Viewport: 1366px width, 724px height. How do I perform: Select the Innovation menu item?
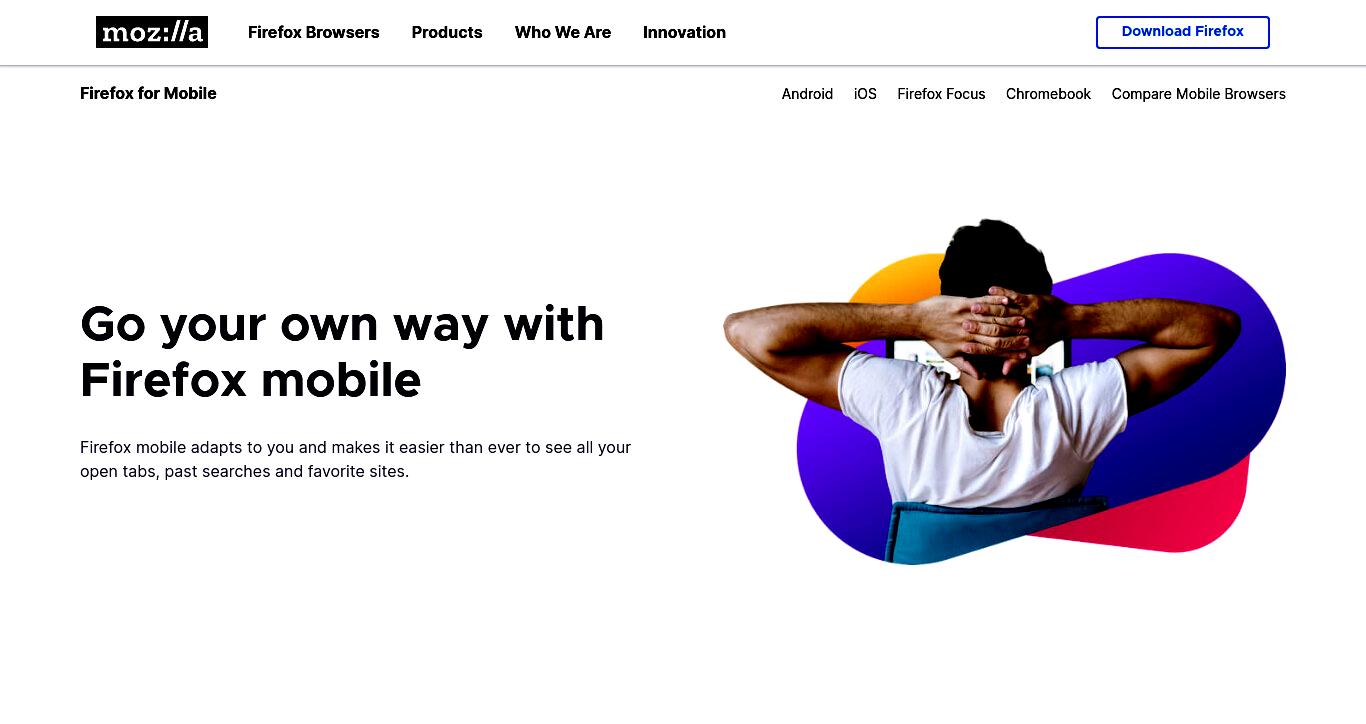click(x=684, y=32)
